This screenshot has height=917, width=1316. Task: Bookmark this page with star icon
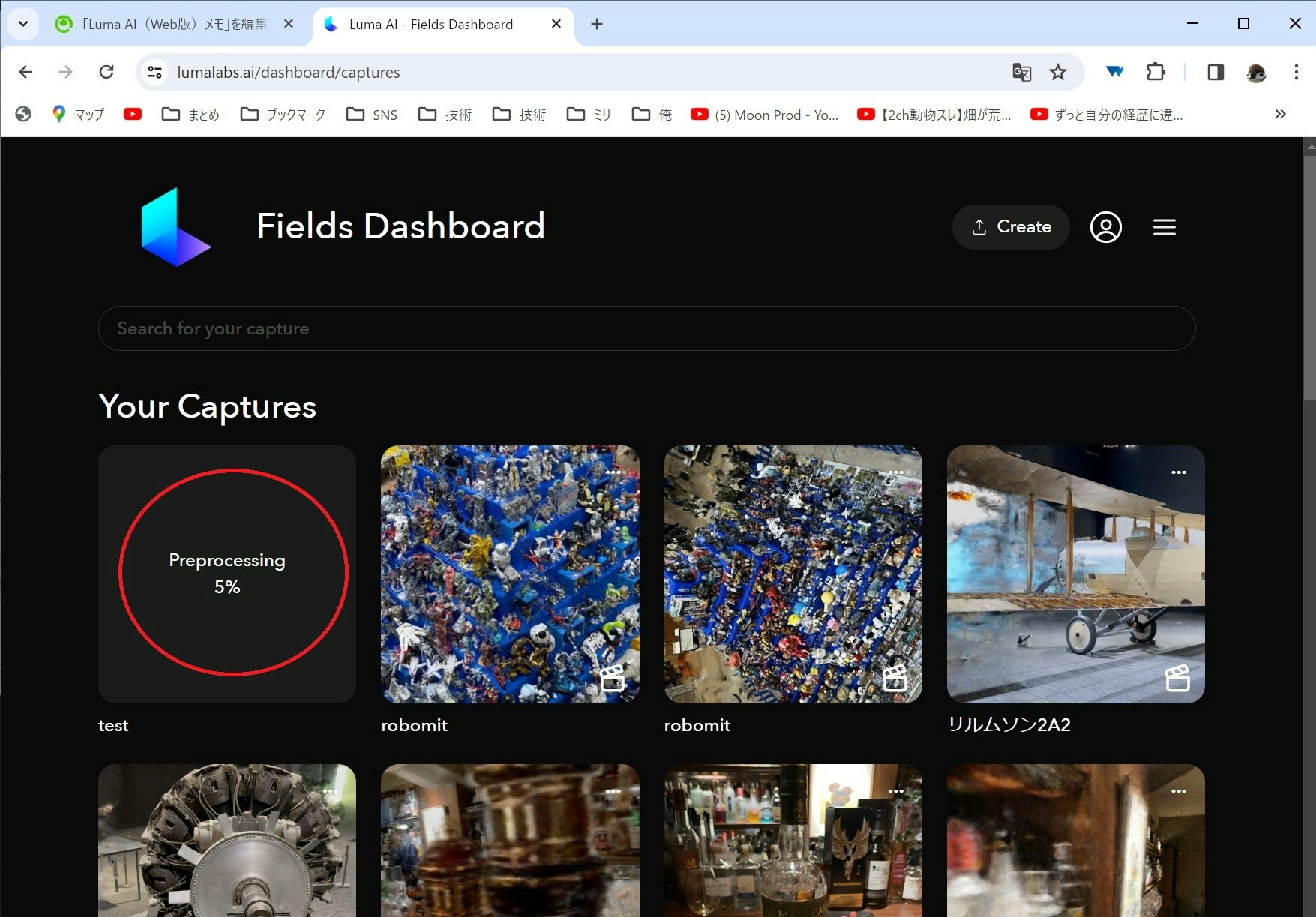1057,72
